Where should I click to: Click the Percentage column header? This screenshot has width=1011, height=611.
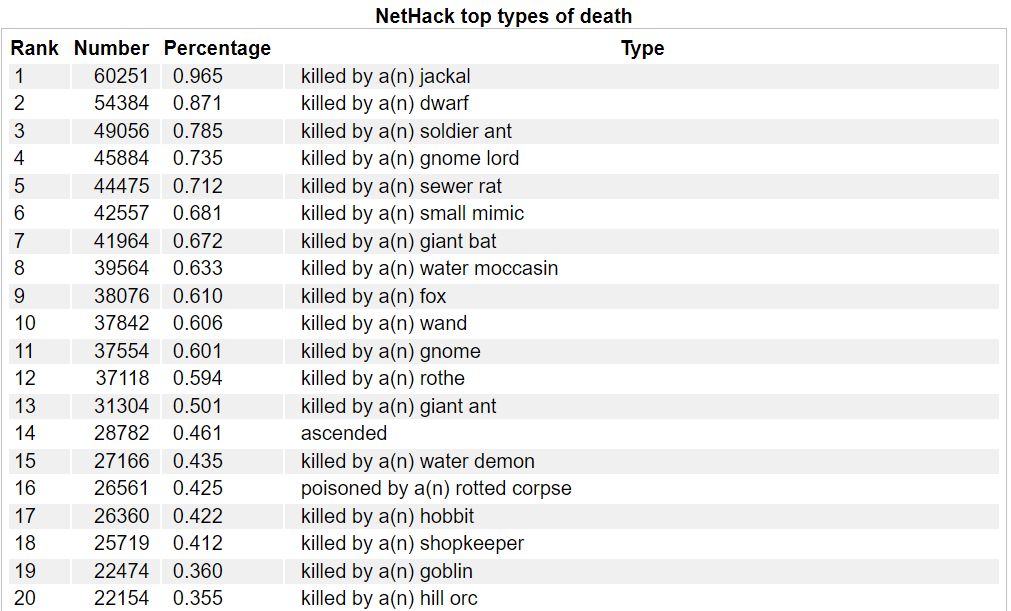217,48
